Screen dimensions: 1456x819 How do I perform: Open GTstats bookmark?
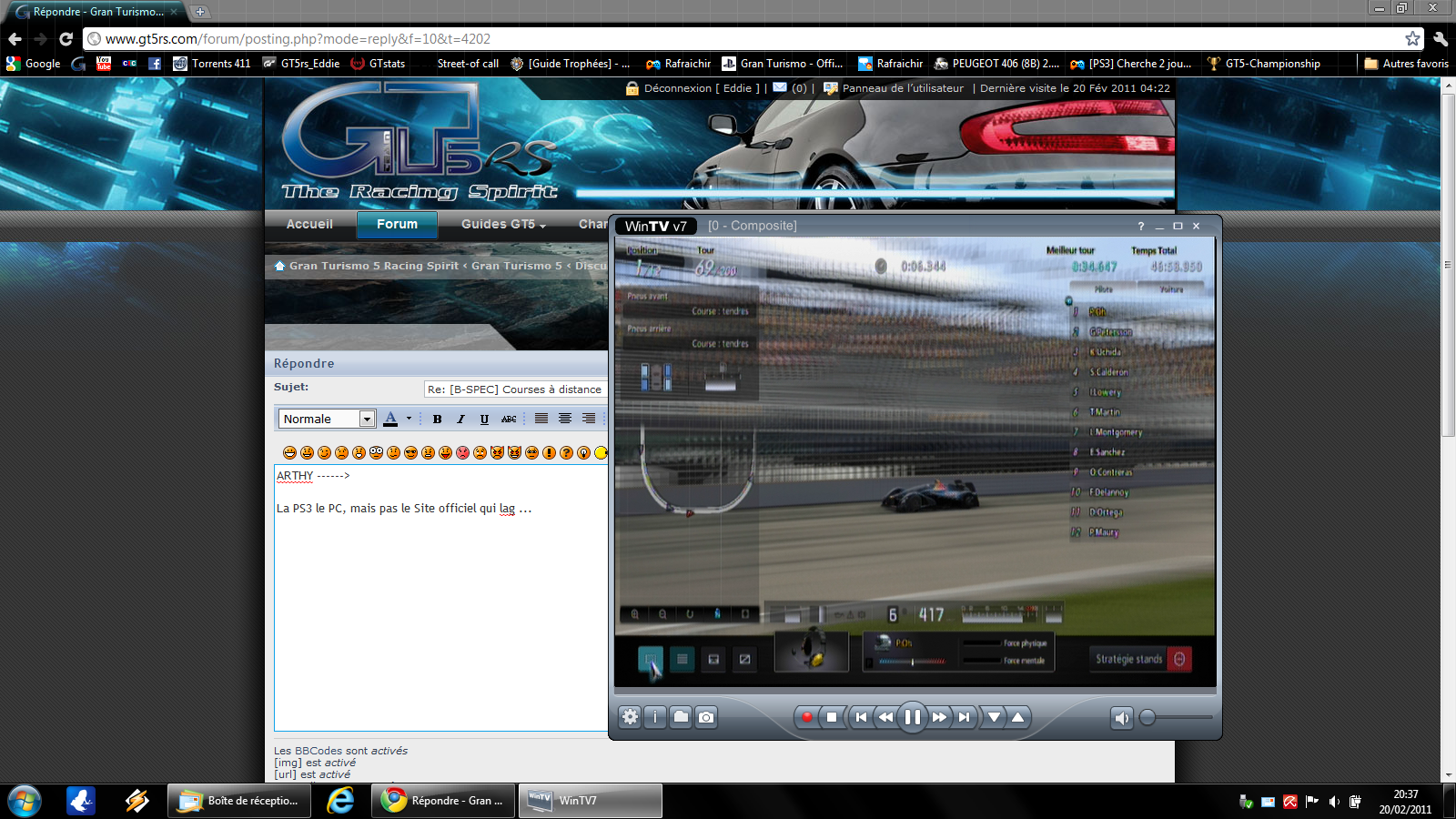click(378, 64)
